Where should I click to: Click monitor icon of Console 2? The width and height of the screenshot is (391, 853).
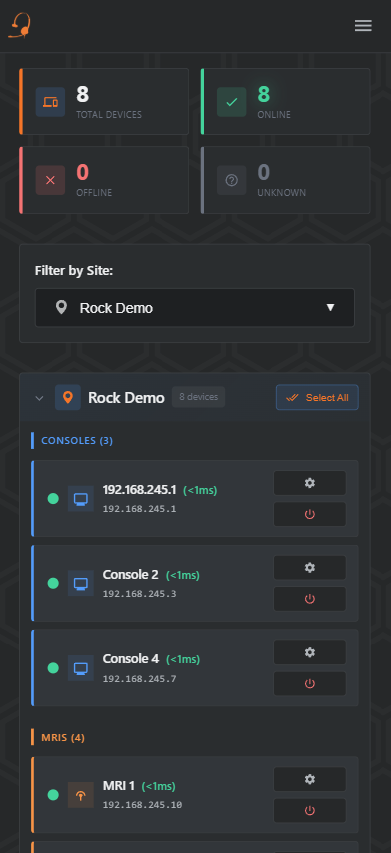(x=80, y=583)
